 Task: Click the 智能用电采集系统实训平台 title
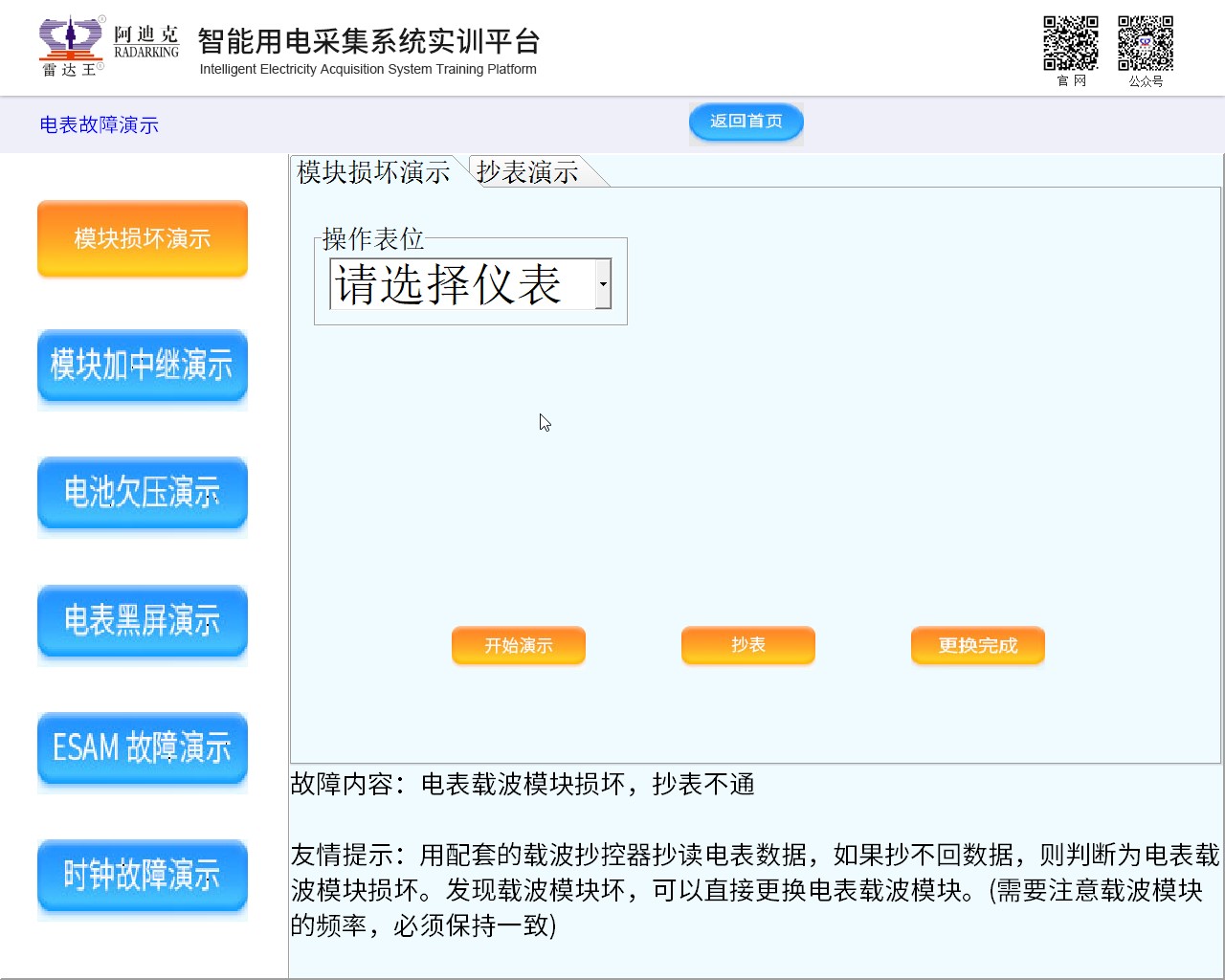(x=368, y=41)
